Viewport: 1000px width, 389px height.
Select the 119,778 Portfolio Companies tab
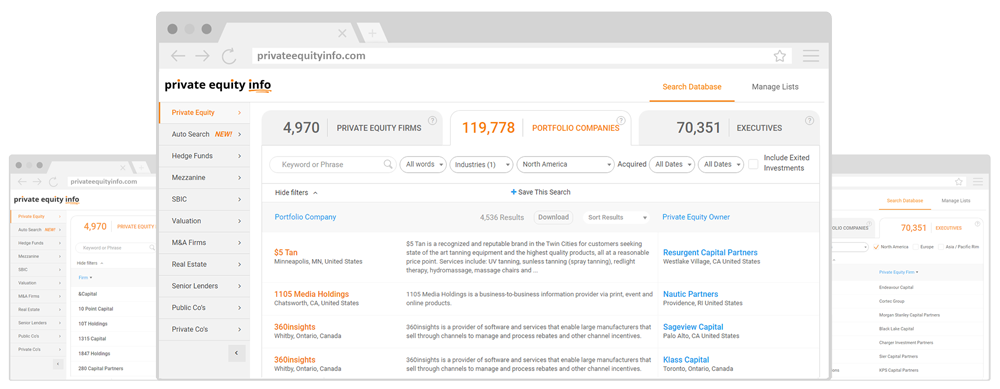click(x=540, y=128)
